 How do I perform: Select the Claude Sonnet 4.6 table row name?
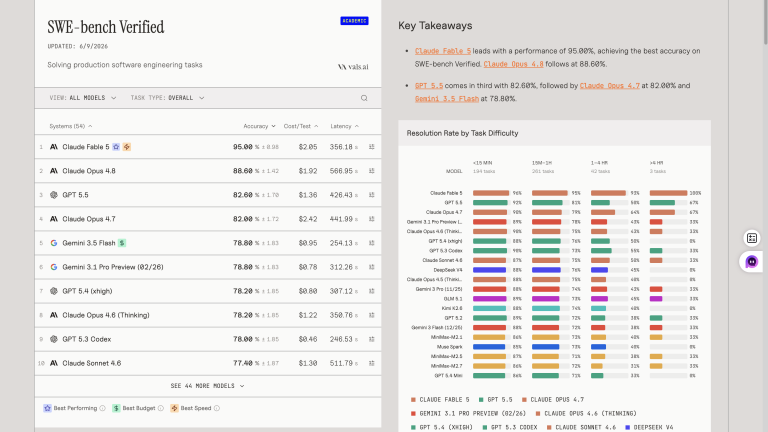pos(92,363)
